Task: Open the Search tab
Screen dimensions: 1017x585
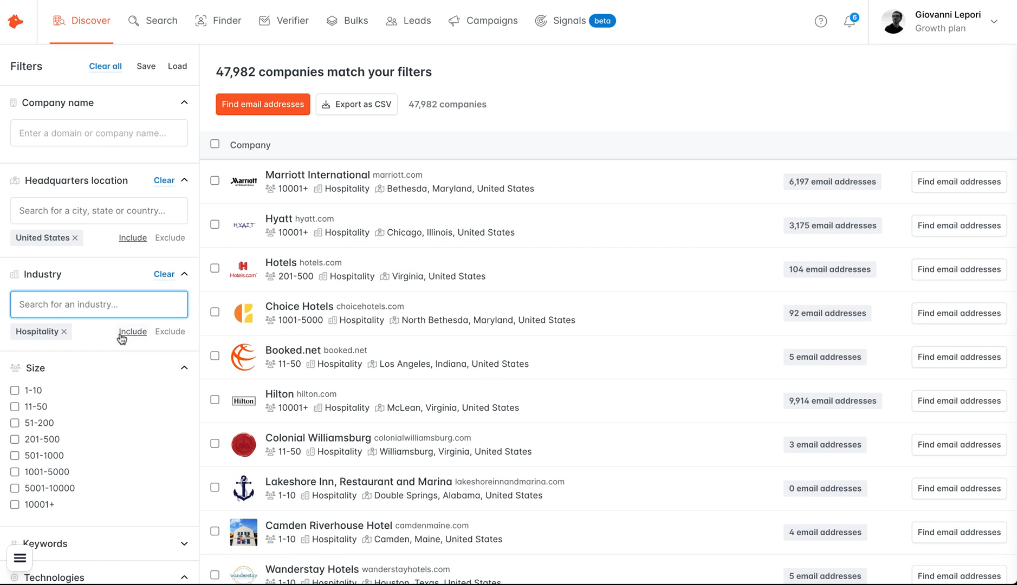Action: [153, 21]
